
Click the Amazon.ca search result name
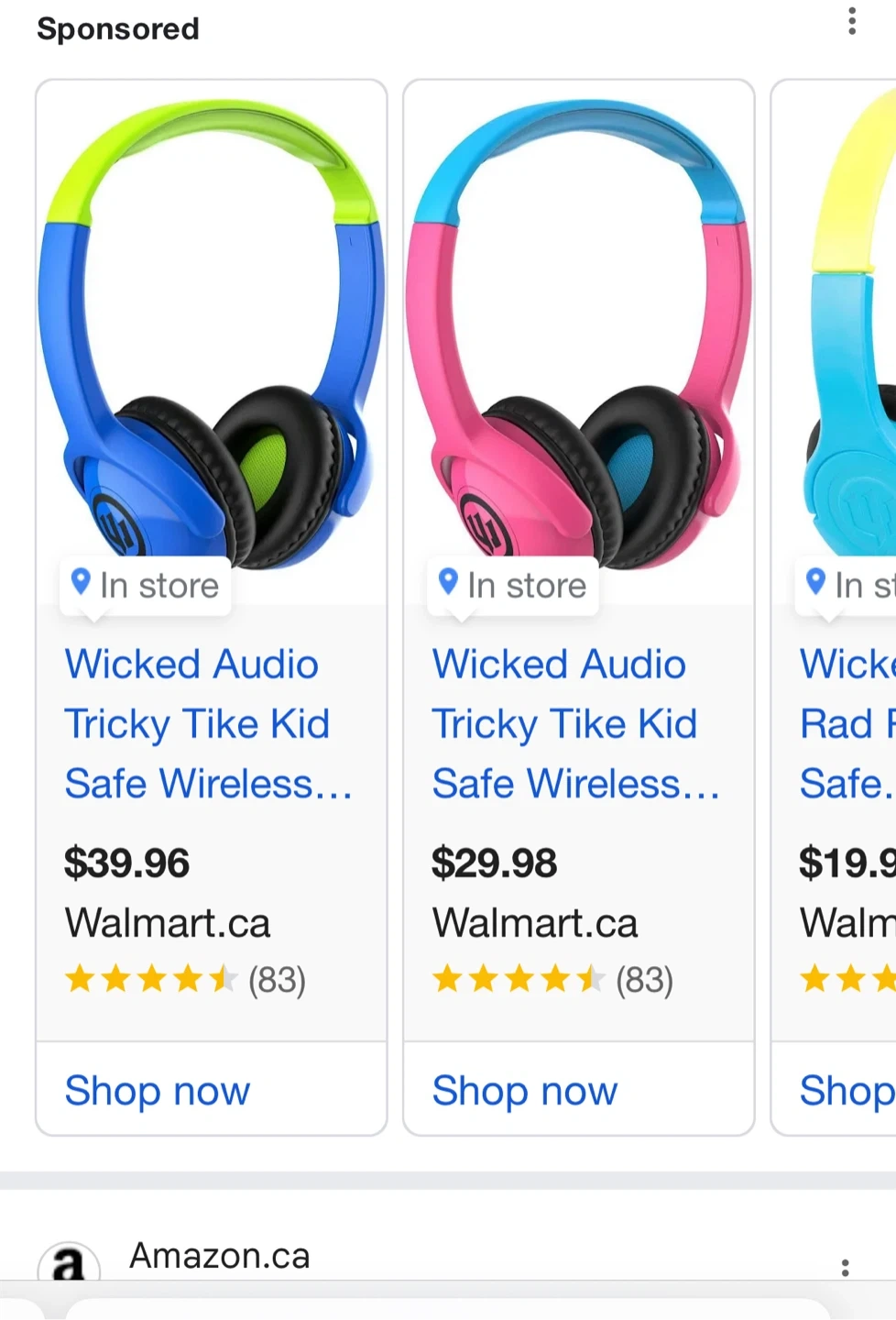coord(220,1256)
